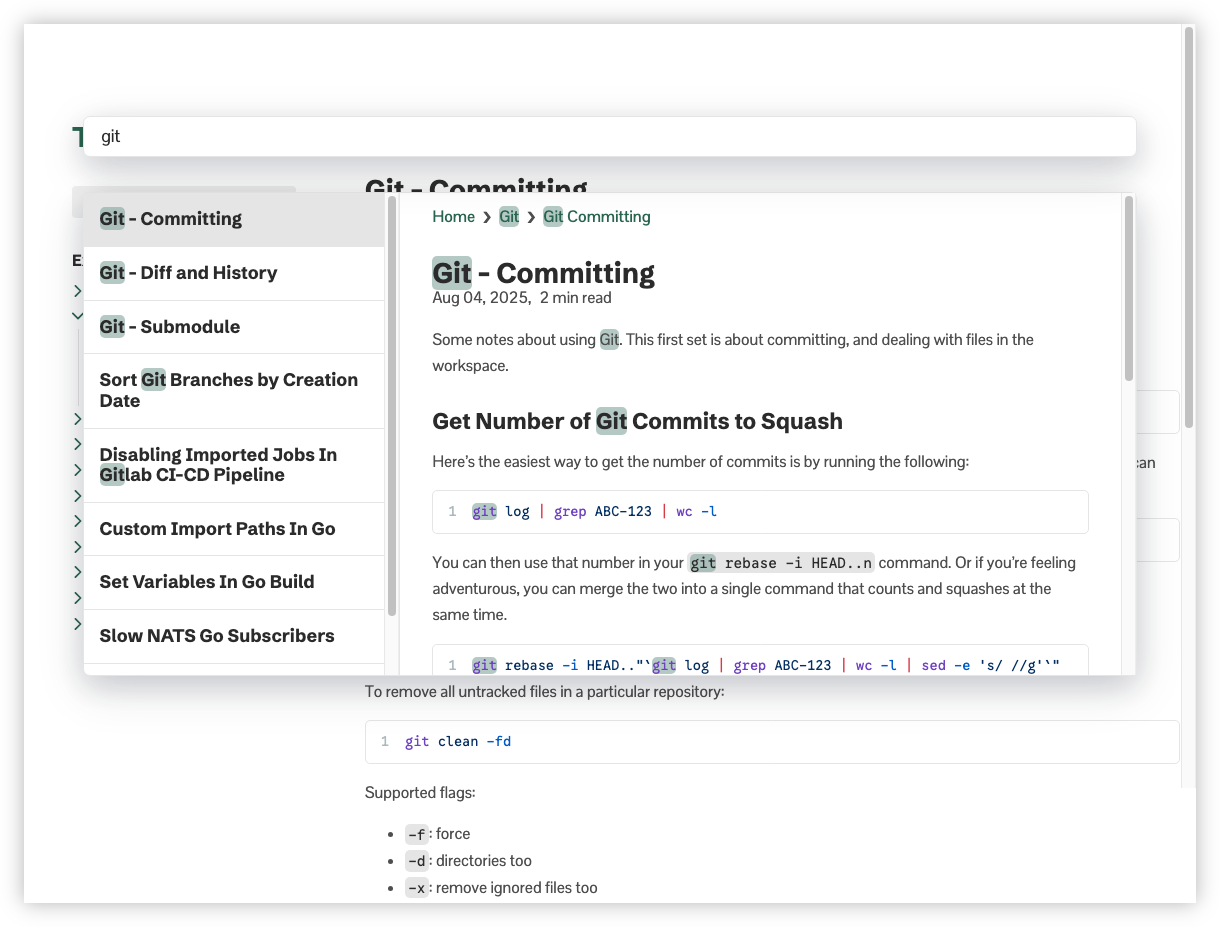Select "Slow NATS Go Subscribers" result
This screenshot has height=927, width=1220.
pos(234,636)
